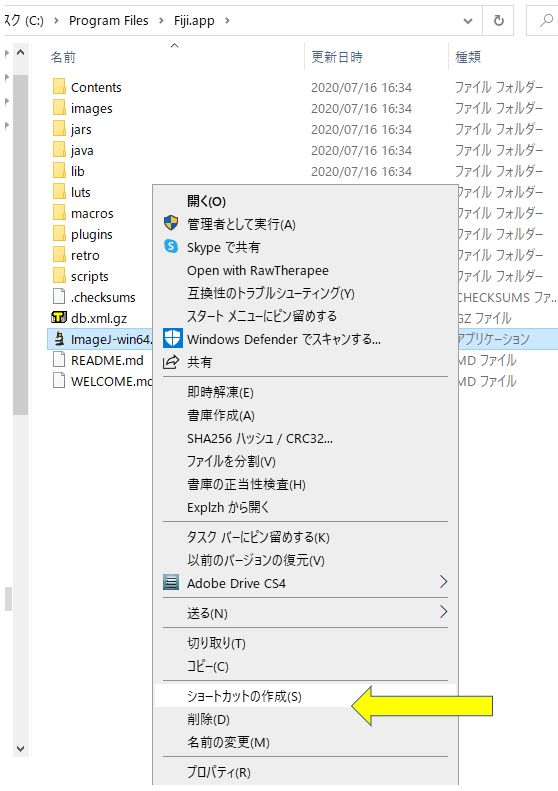Choose Skype で共有
The height and width of the screenshot is (791, 558).
pos(224,247)
